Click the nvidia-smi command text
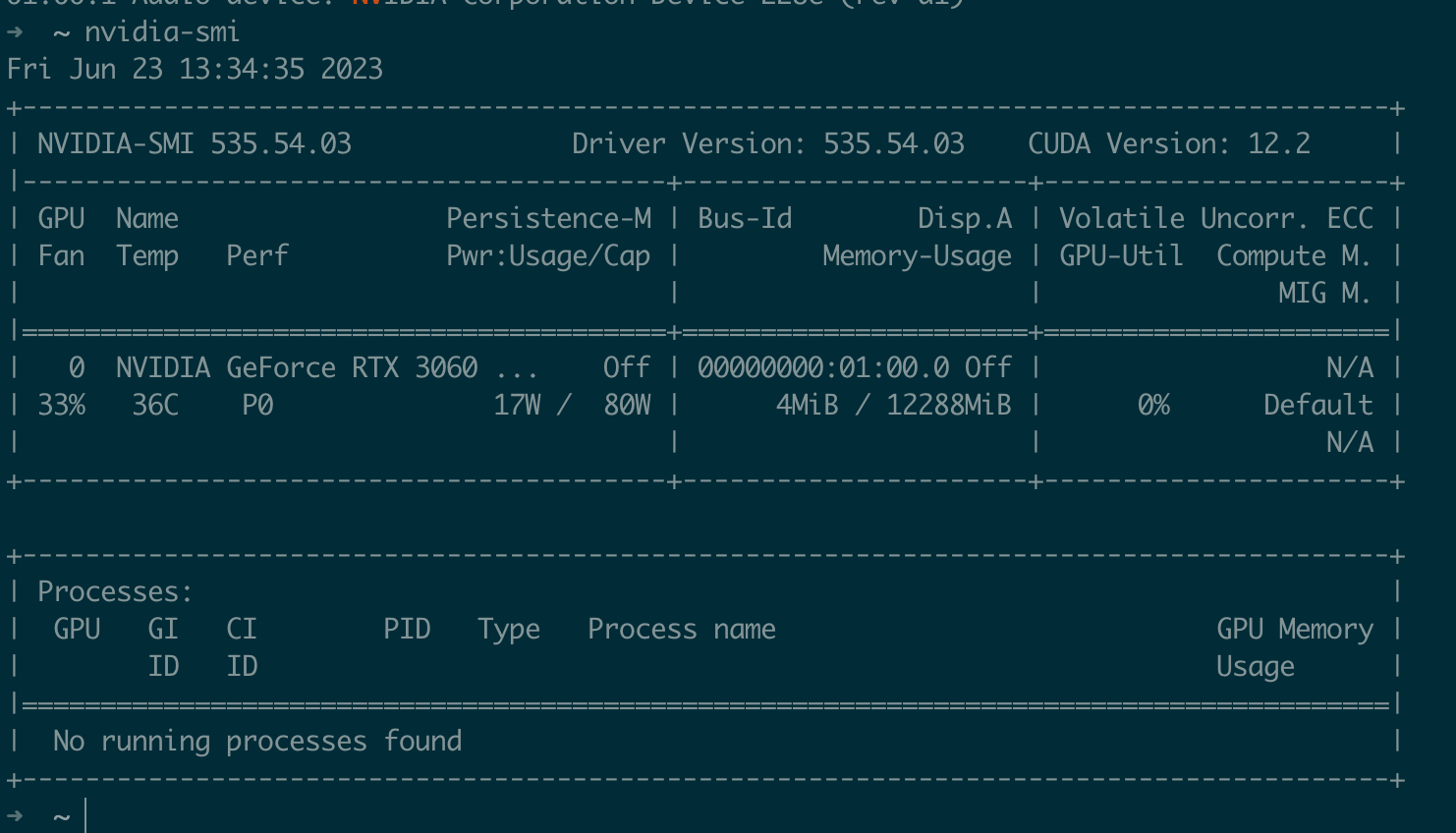The image size is (1456, 833). point(161,32)
